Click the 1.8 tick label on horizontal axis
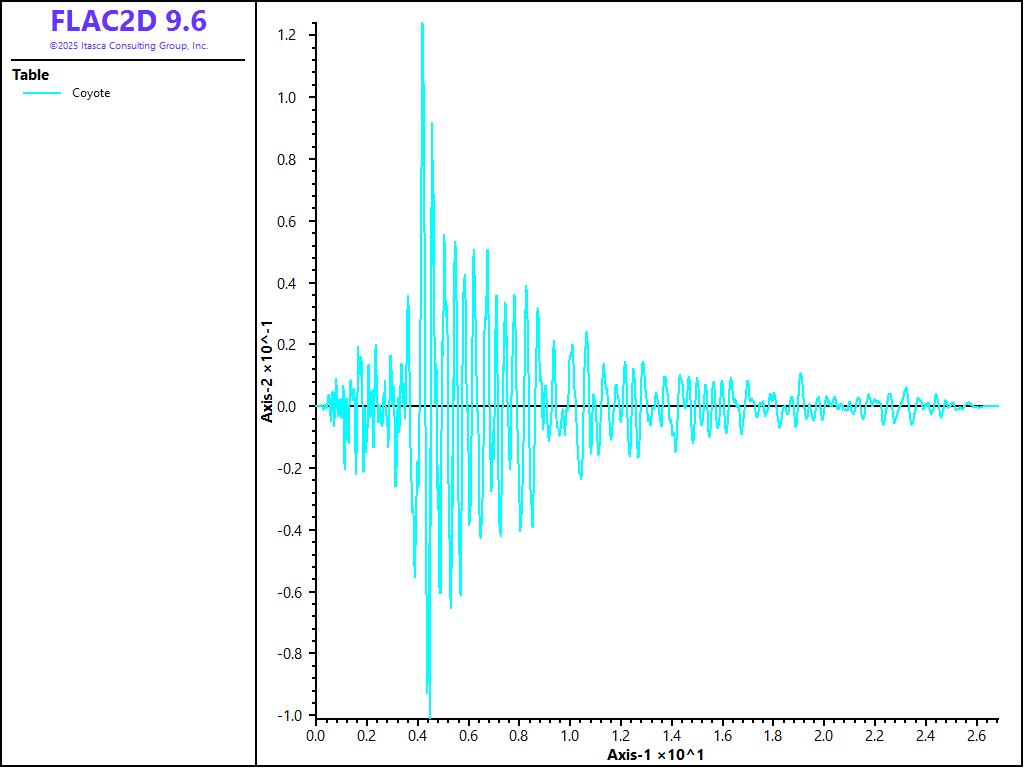This screenshot has height=768, width=1024. click(x=772, y=737)
